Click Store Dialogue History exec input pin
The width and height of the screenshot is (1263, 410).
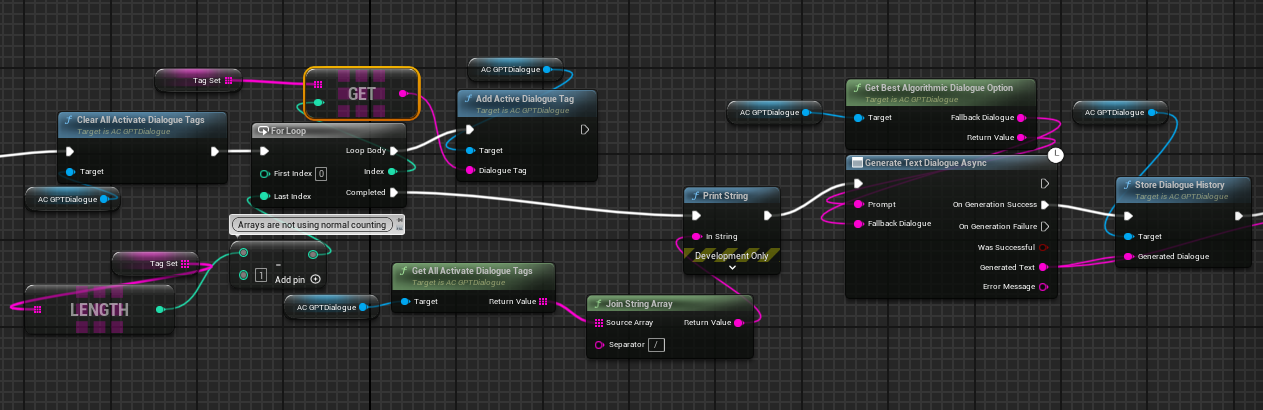click(1129, 215)
